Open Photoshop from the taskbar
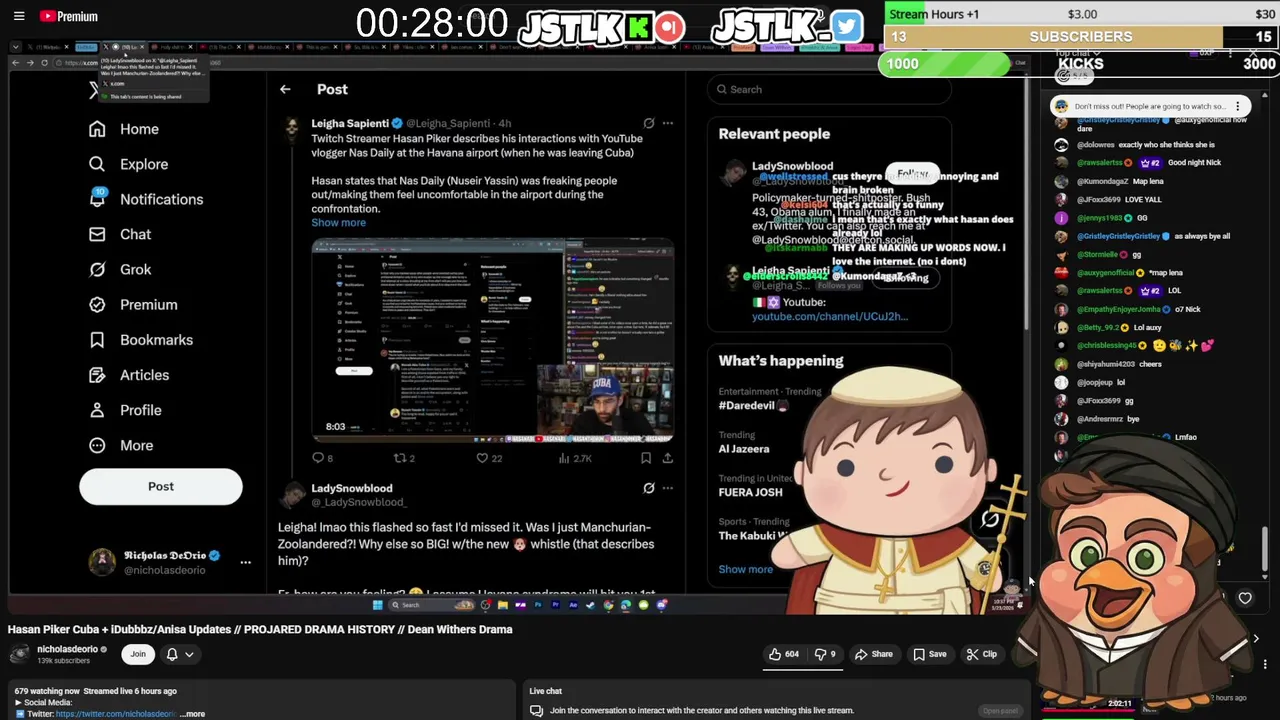Image resolution: width=1280 pixels, height=720 pixels. pyautogui.click(x=539, y=605)
